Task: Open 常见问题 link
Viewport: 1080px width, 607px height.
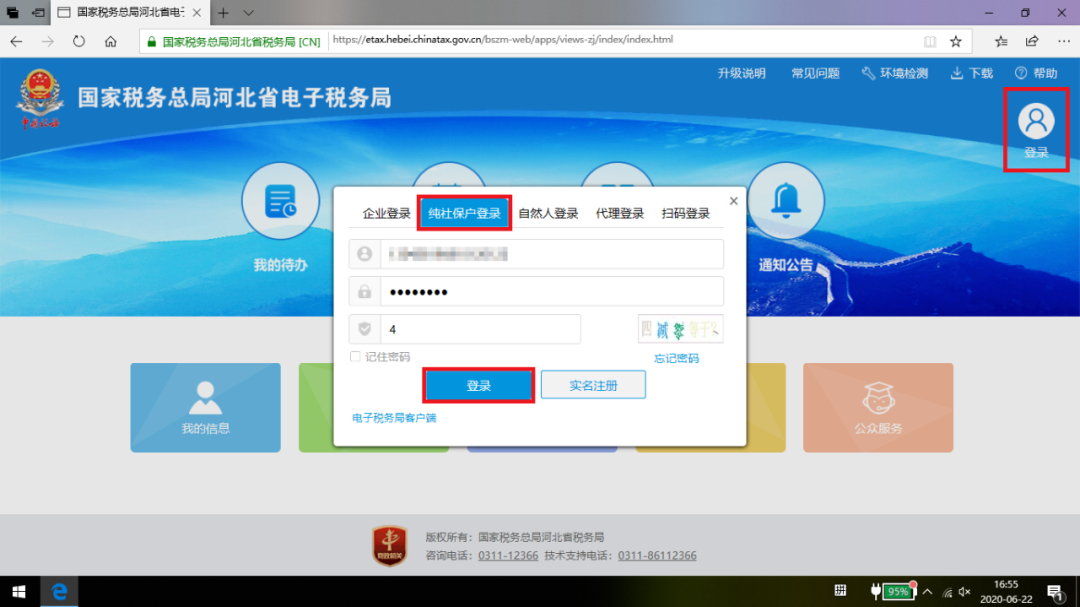Action: tap(815, 73)
